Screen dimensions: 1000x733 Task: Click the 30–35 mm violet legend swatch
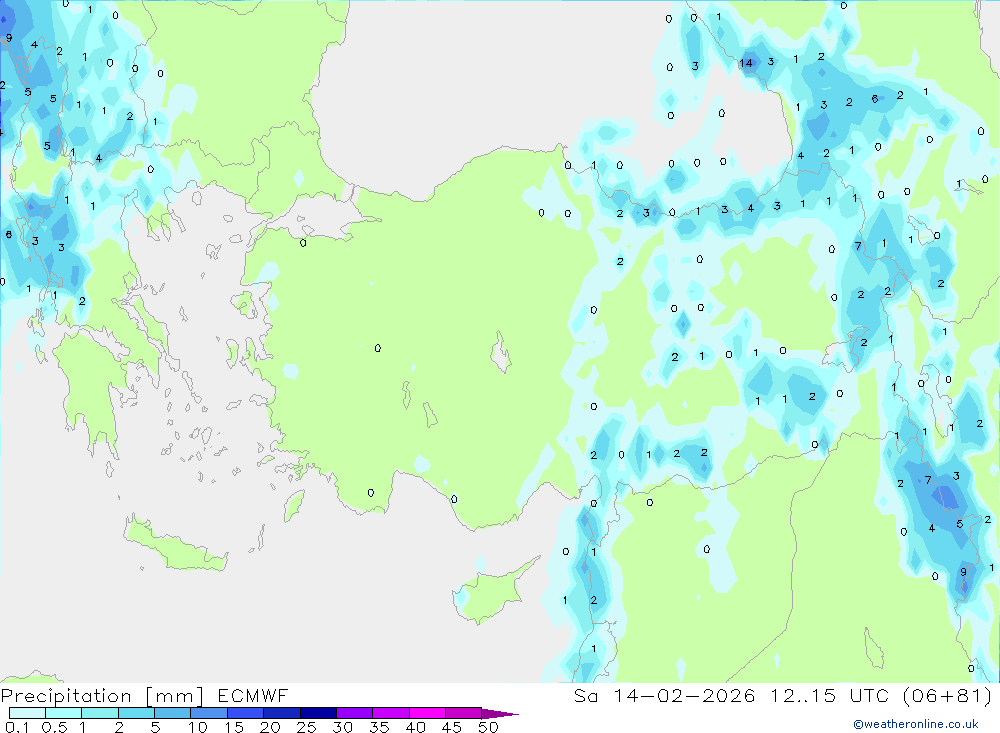pyautogui.click(x=355, y=713)
